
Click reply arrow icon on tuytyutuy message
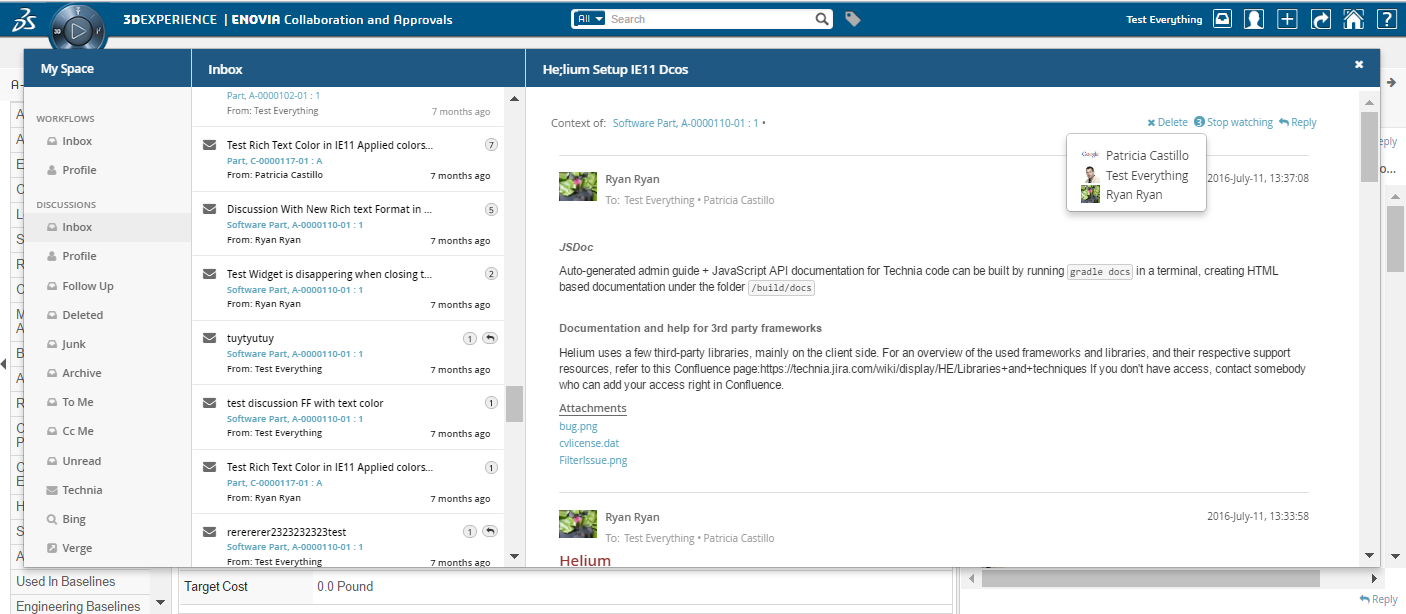point(489,338)
